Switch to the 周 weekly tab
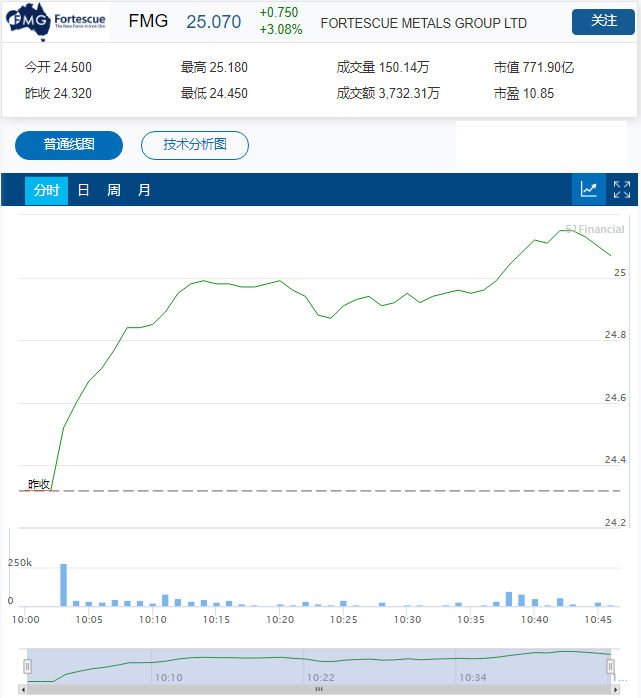This screenshot has width=641, height=698. pyautogui.click(x=114, y=191)
